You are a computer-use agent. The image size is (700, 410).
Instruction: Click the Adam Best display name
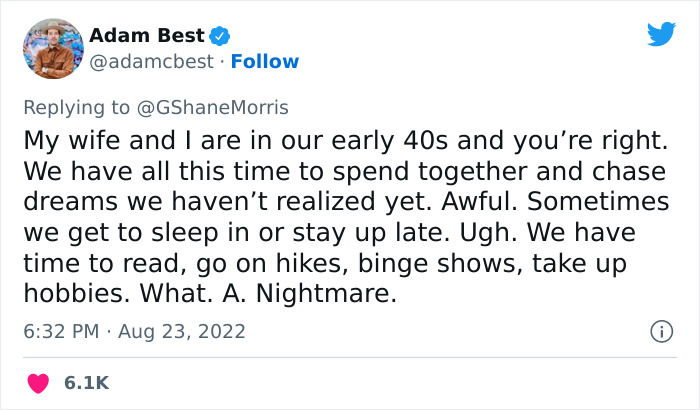[146, 36]
